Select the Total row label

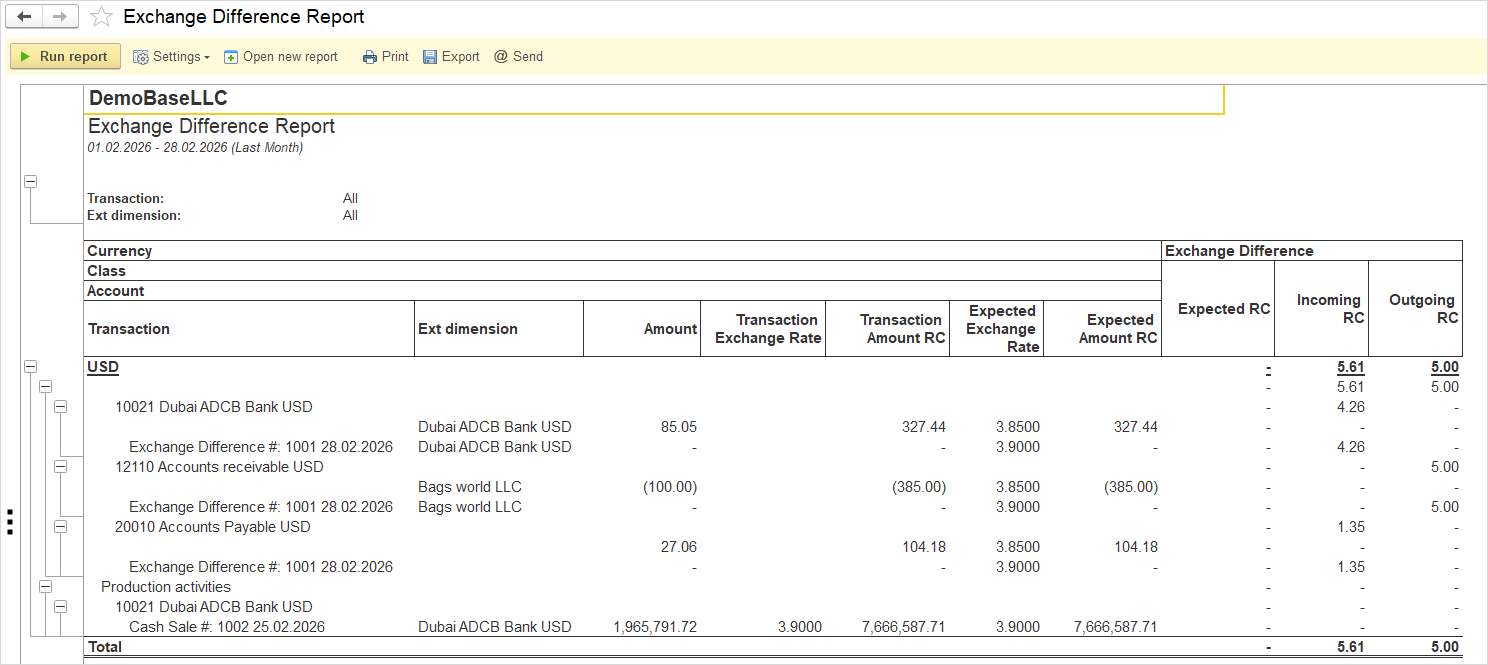105,647
